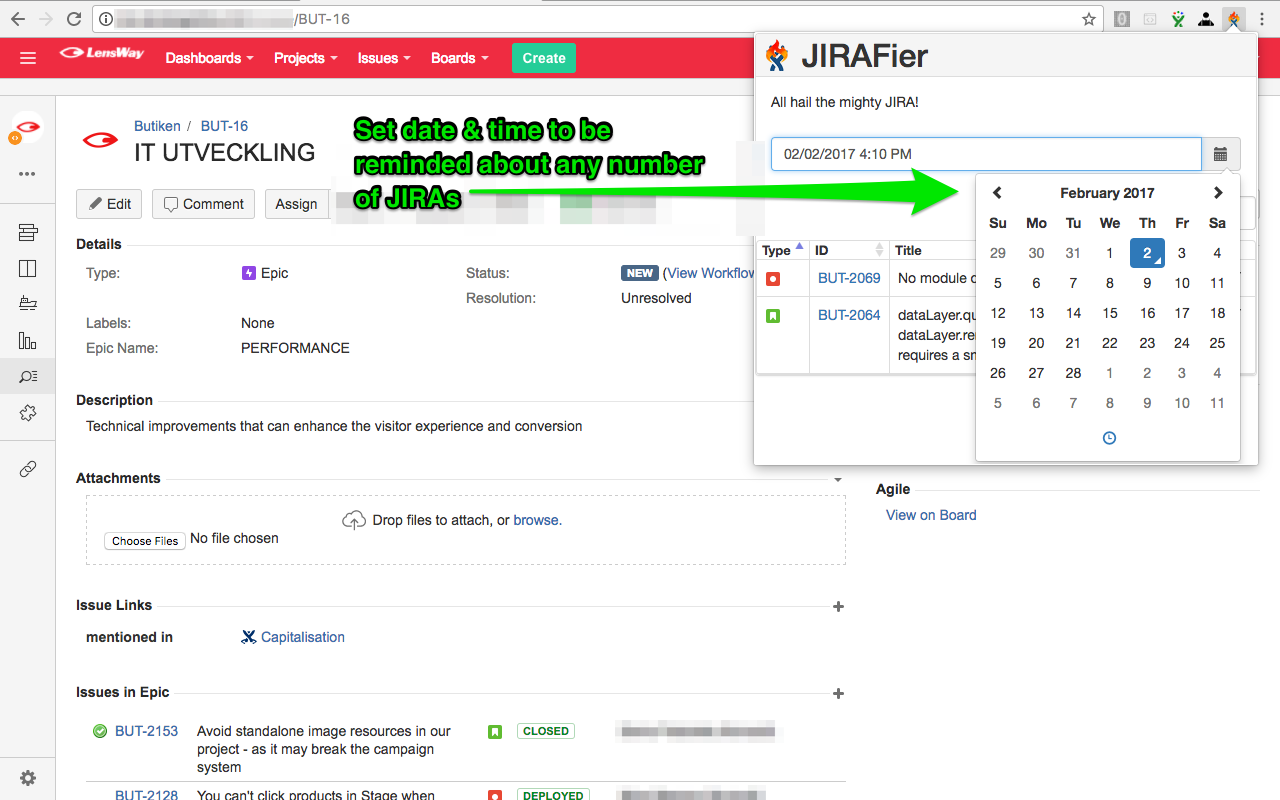Open the calendar picker button beside date field
This screenshot has width=1280, height=800.
pos(1221,154)
